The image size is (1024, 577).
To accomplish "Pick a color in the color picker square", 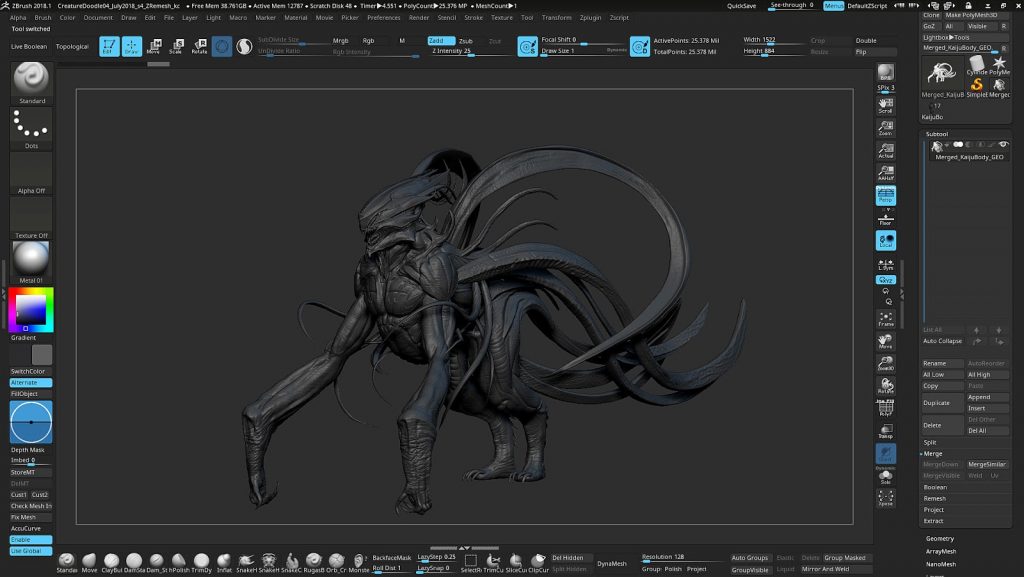I will tap(31, 309).
